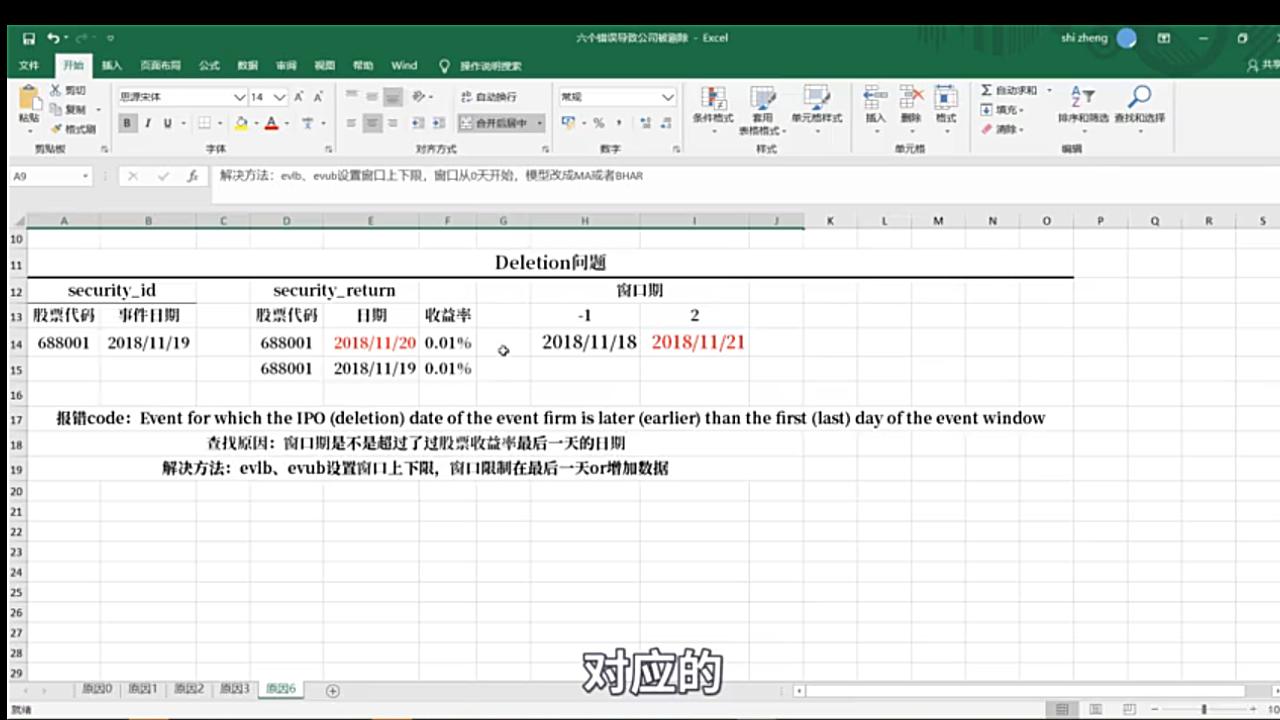Apply the yellow fill color bucket

point(241,123)
